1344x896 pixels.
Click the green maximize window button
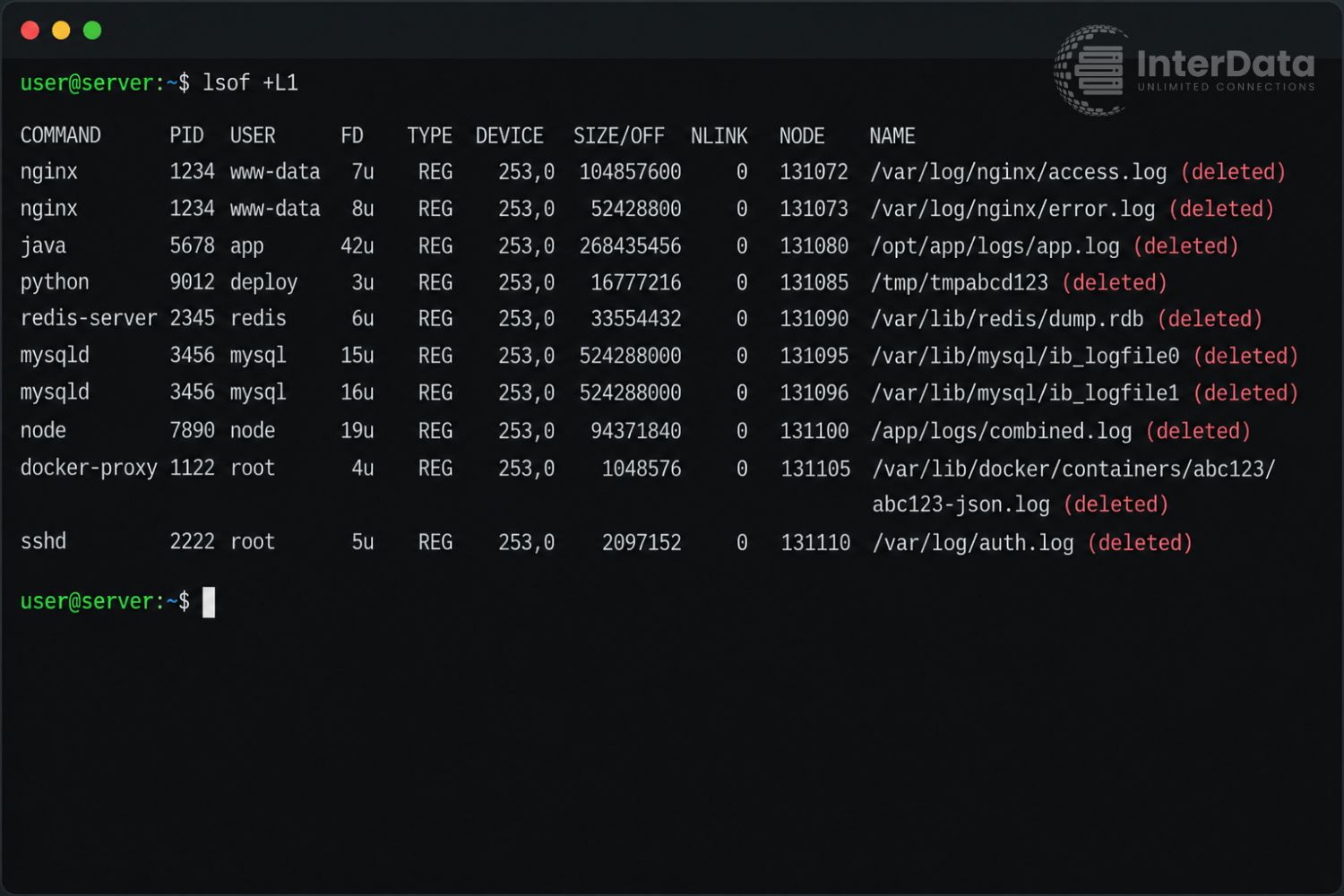pos(92,30)
